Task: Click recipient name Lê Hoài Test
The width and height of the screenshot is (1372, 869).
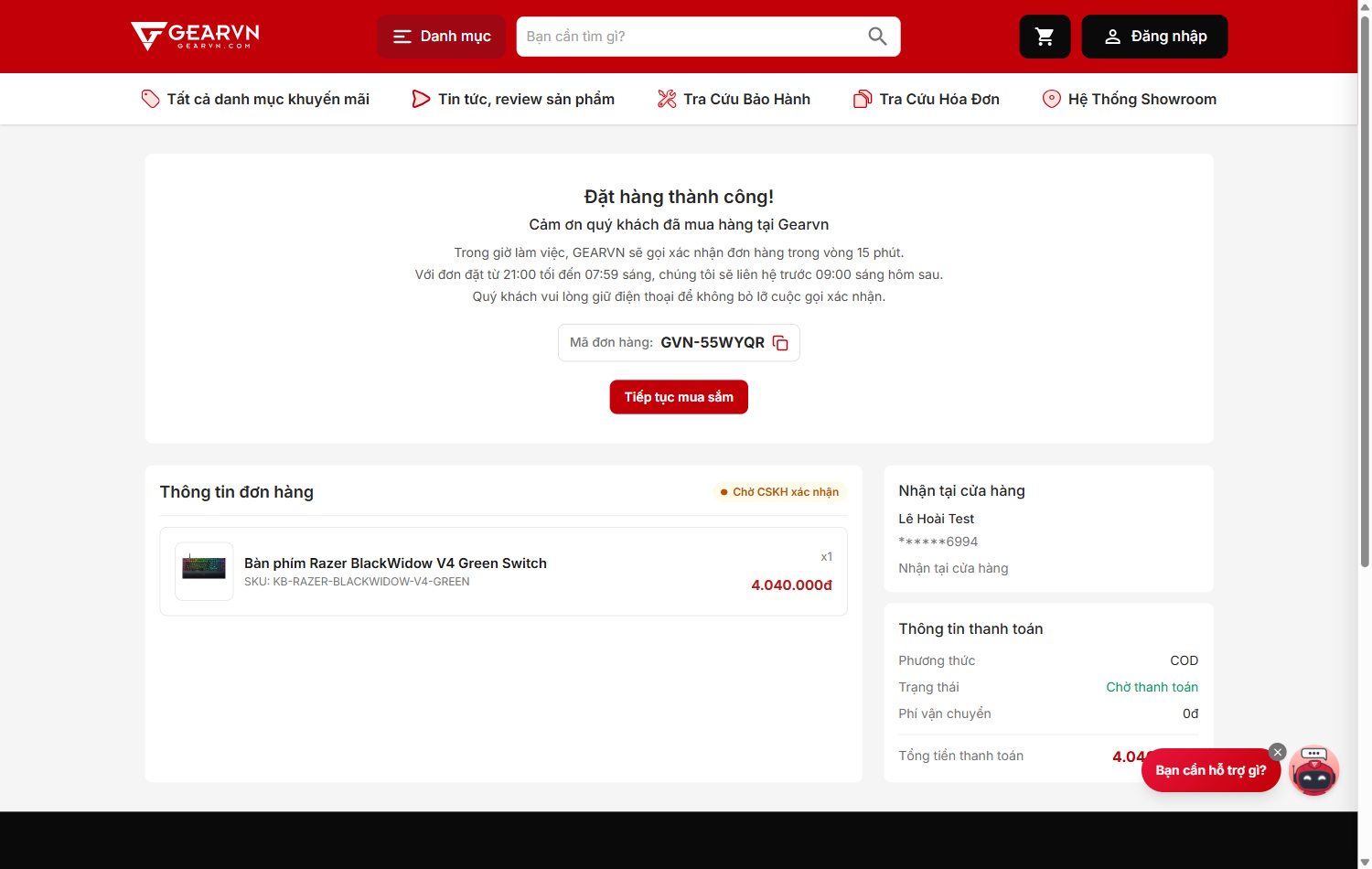Action: point(936,519)
